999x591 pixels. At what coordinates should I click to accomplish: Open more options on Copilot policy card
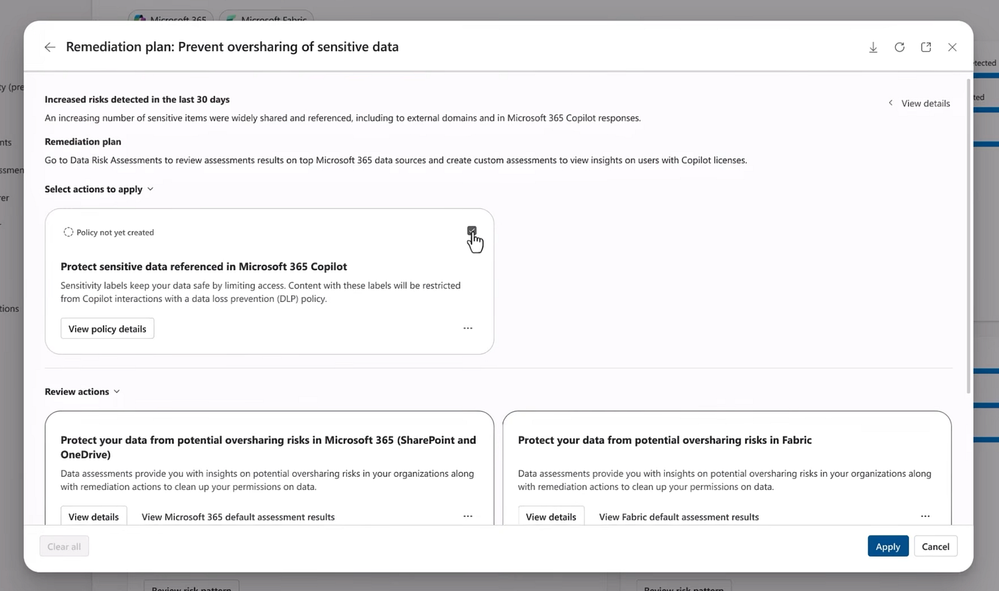[x=467, y=328]
